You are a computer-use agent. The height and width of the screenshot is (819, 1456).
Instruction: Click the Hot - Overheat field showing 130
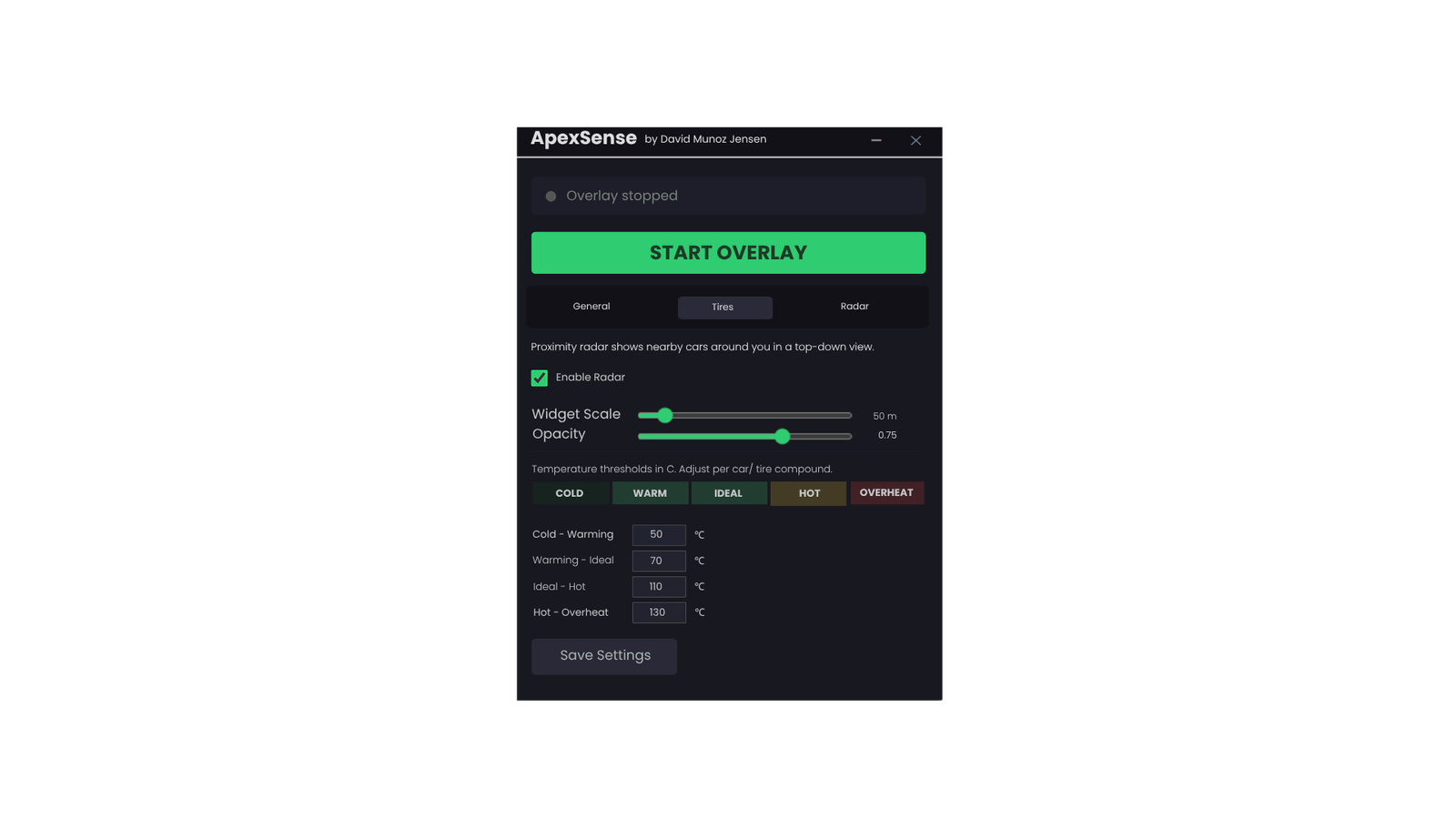coord(658,612)
